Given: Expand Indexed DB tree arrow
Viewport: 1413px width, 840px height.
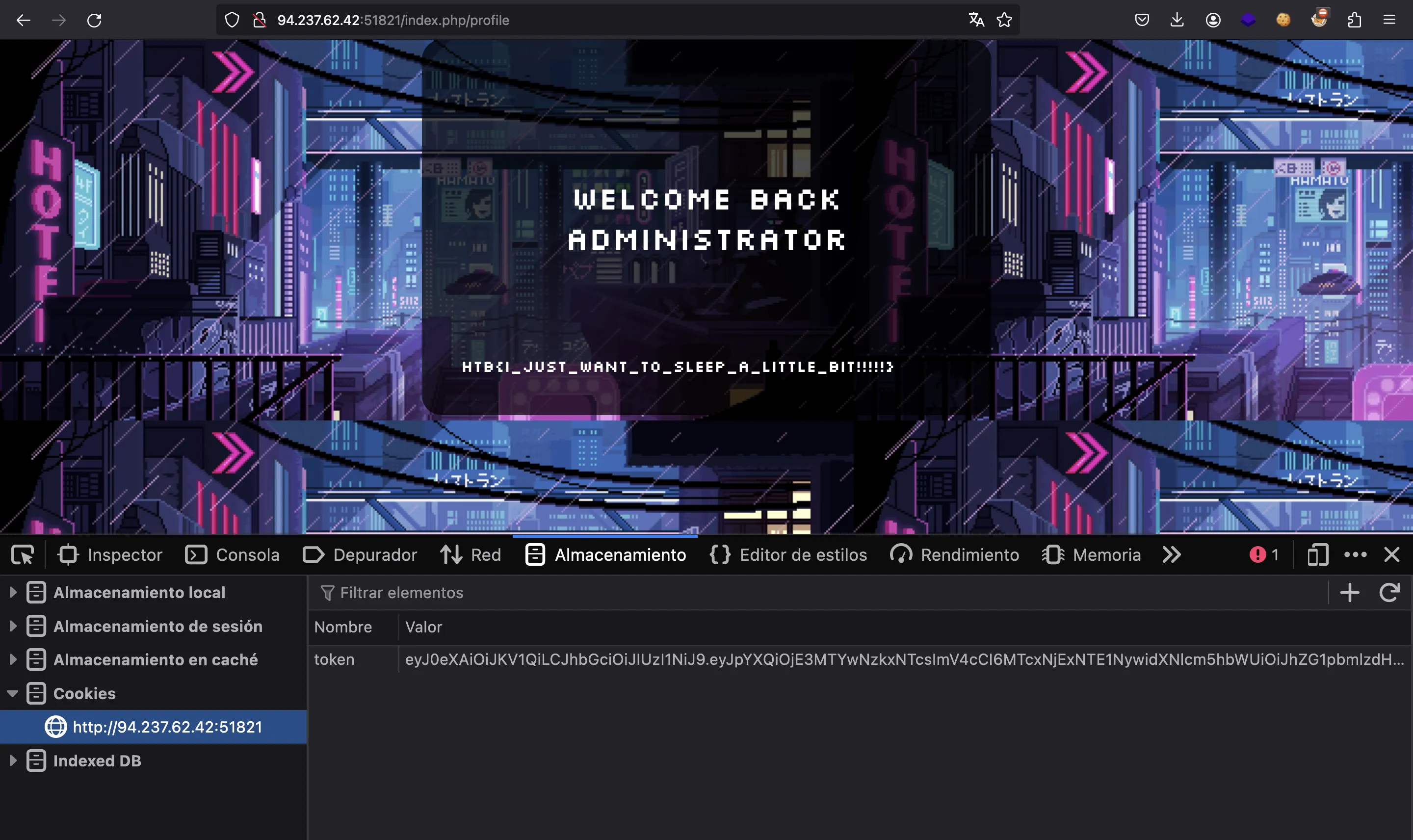Looking at the screenshot, I should click(12, 761).
